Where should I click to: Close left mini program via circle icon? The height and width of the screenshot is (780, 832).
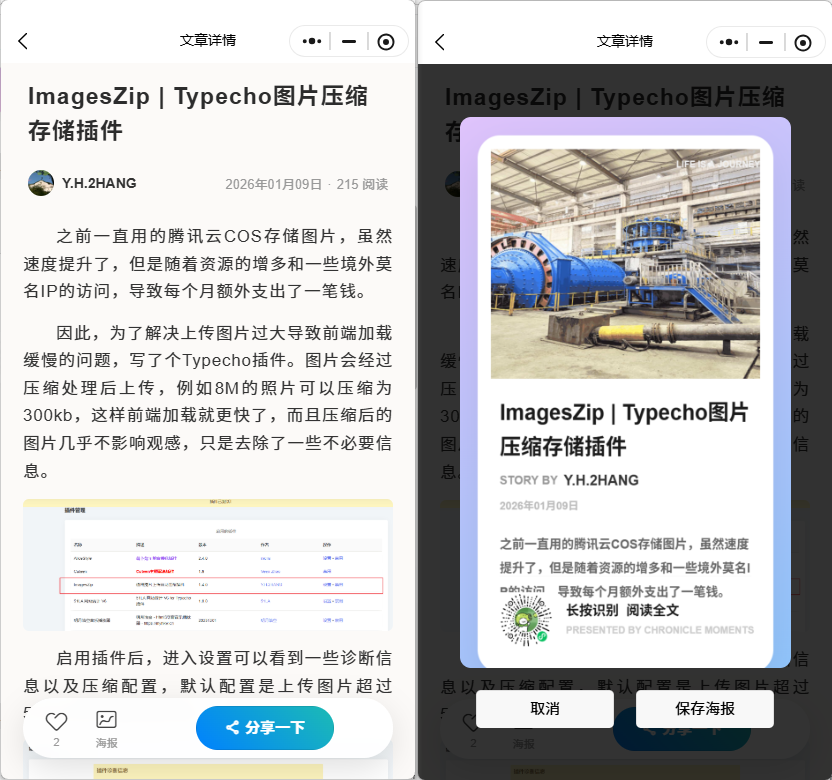(386, 41)
